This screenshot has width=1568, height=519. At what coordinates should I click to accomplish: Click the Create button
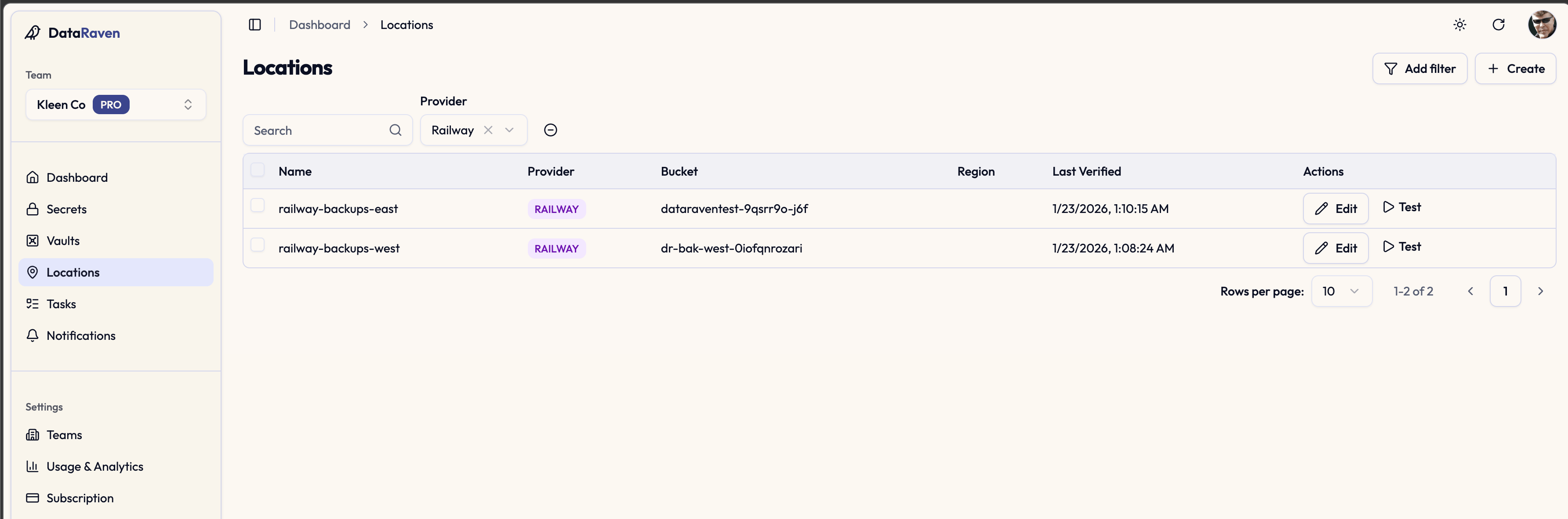(1516, 68)
